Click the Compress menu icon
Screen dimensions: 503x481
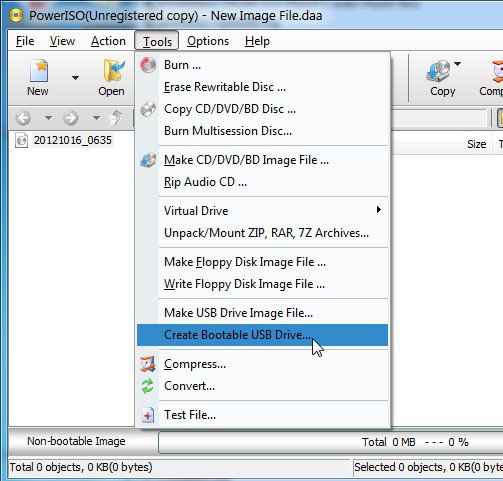[x=148, y=364]
